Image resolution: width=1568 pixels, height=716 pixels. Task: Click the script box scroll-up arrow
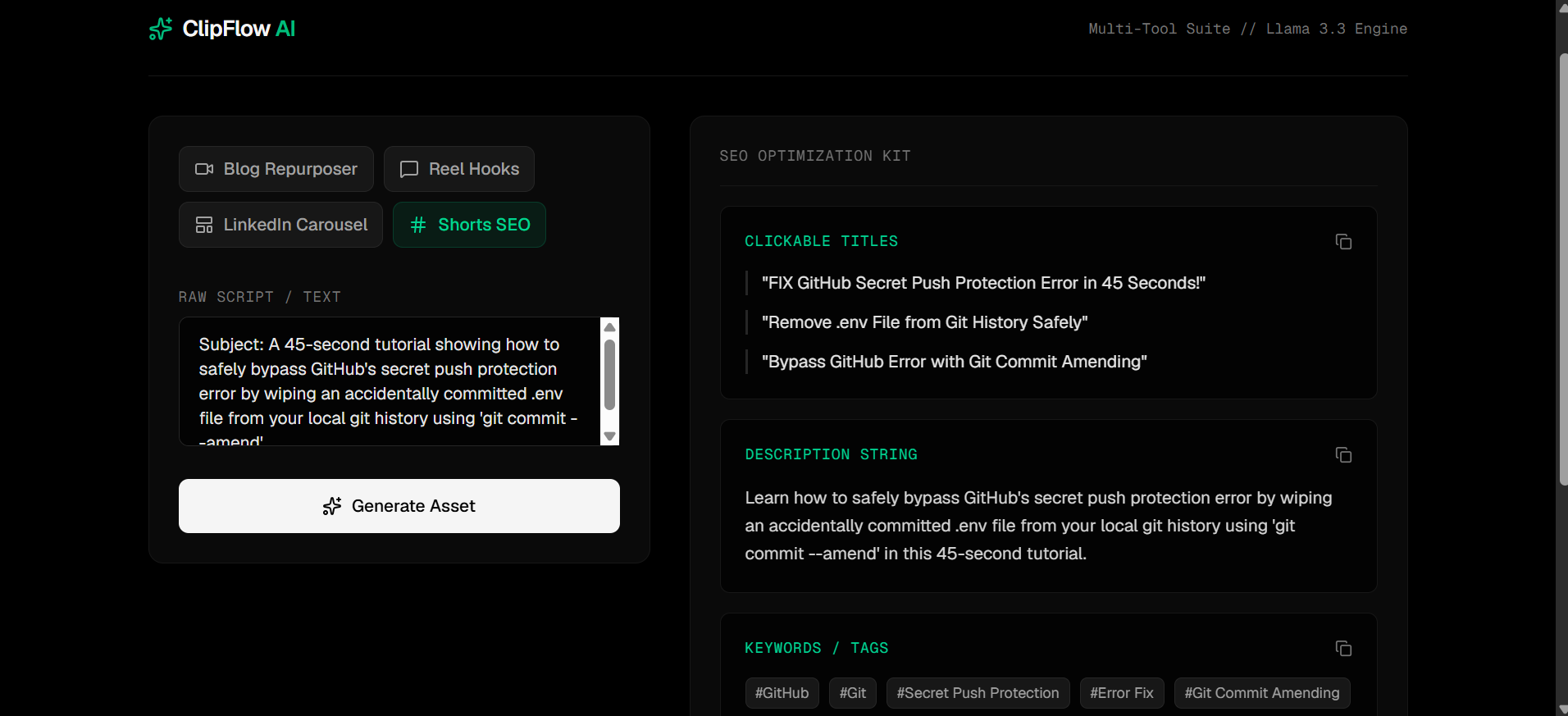click(609, 327)
